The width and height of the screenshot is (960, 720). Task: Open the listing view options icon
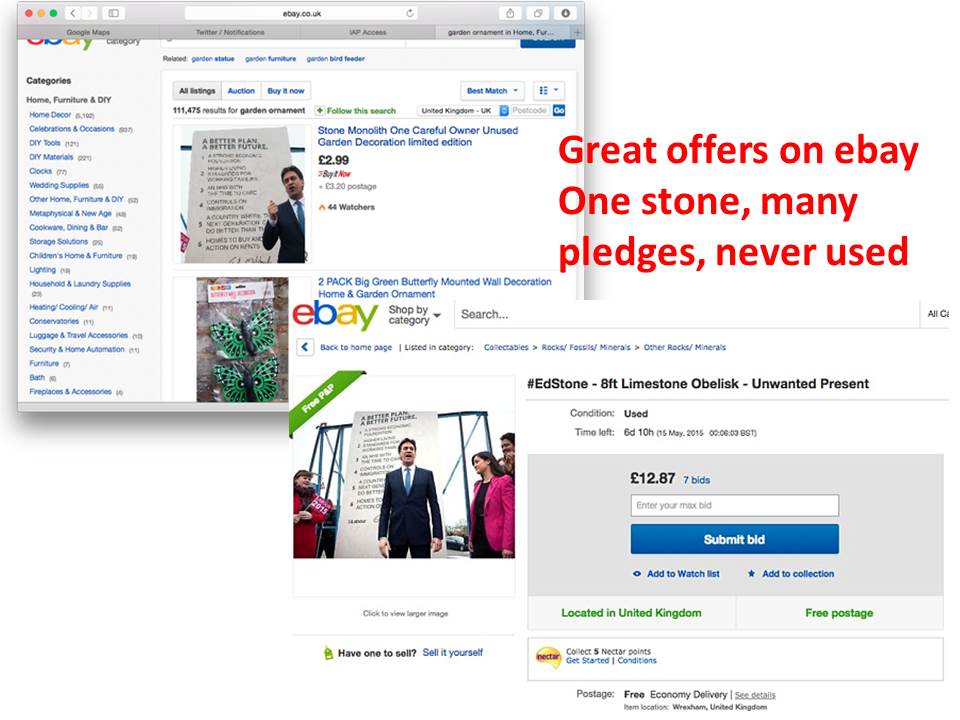[549, 91]
